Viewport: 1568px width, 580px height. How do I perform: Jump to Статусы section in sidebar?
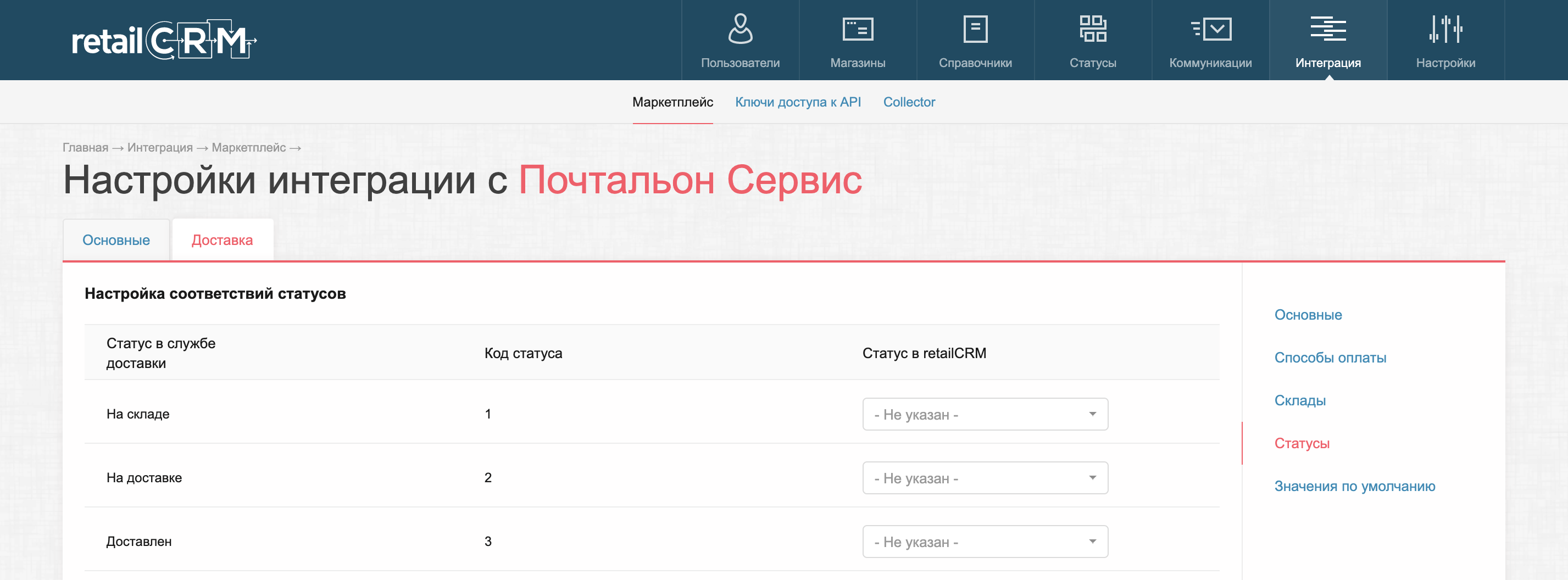tap(1302, 443)
